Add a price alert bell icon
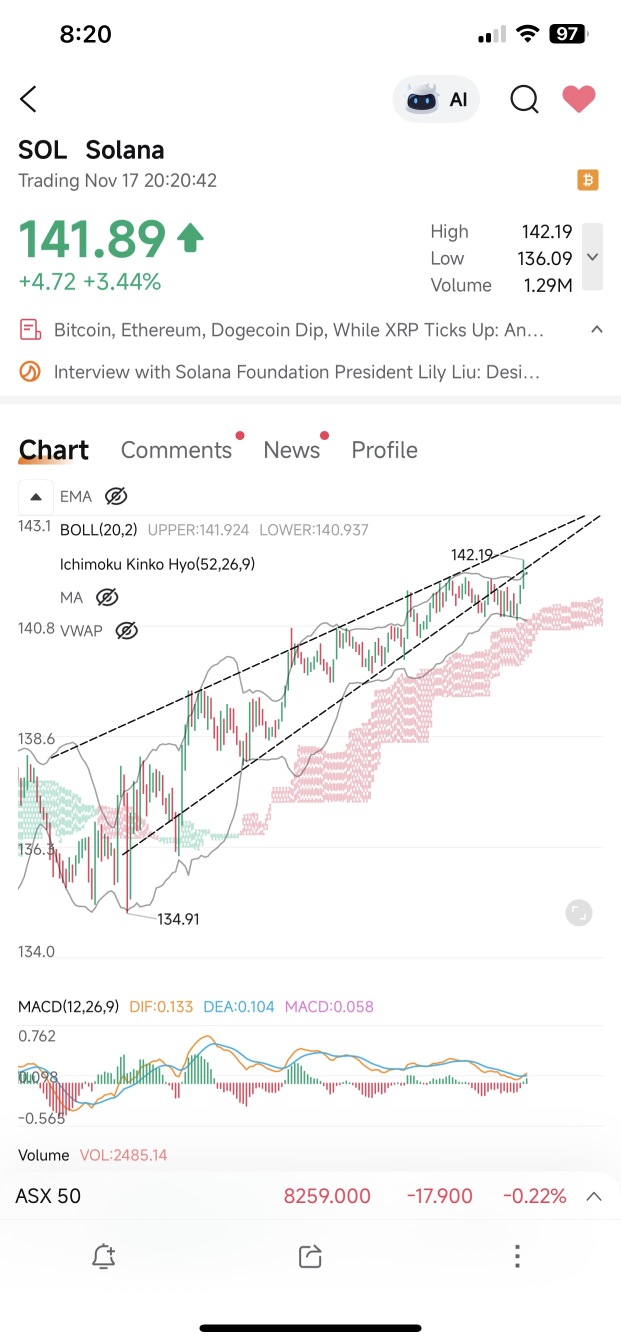 pyautogui.click(x=104, y=1256)
